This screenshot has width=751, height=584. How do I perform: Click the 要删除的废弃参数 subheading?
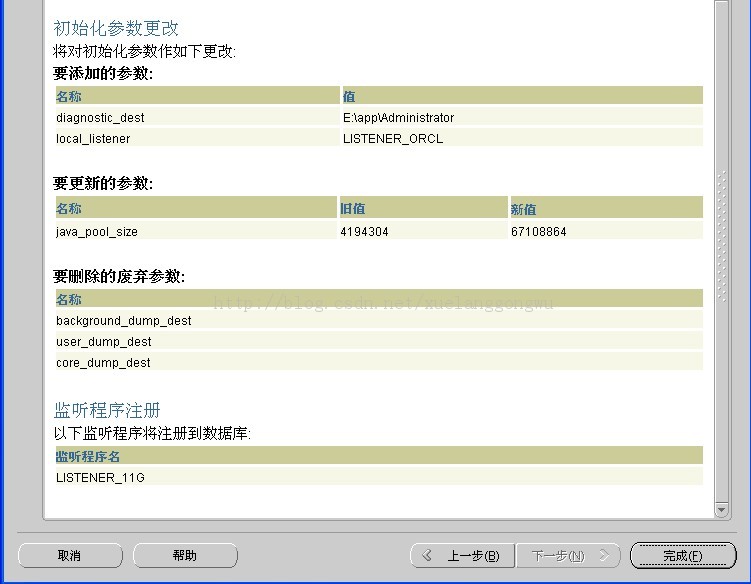[119, 276]
